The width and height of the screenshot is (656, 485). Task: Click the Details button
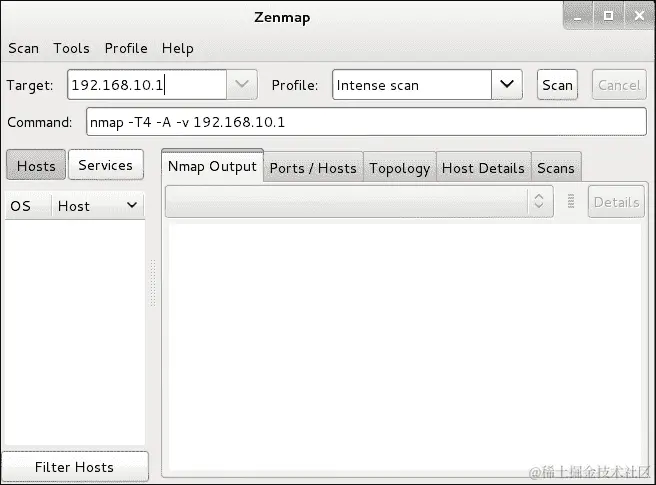(616, 202)
